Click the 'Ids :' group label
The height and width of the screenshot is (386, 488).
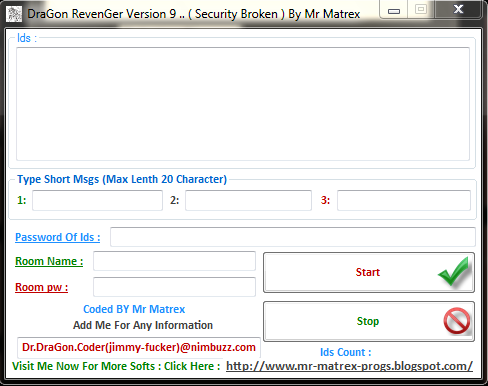click(27, 38)
